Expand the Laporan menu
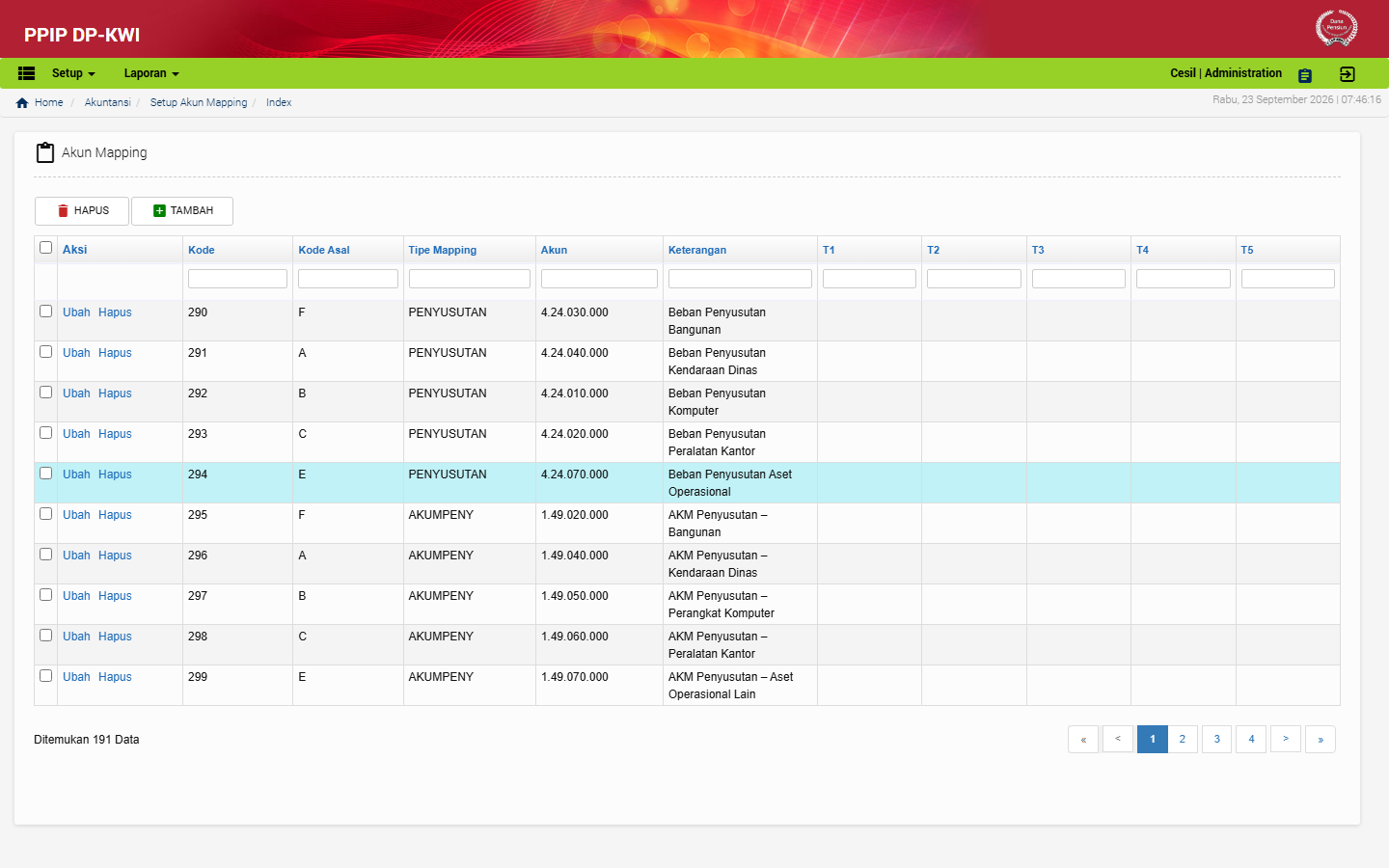 [151, 73]
